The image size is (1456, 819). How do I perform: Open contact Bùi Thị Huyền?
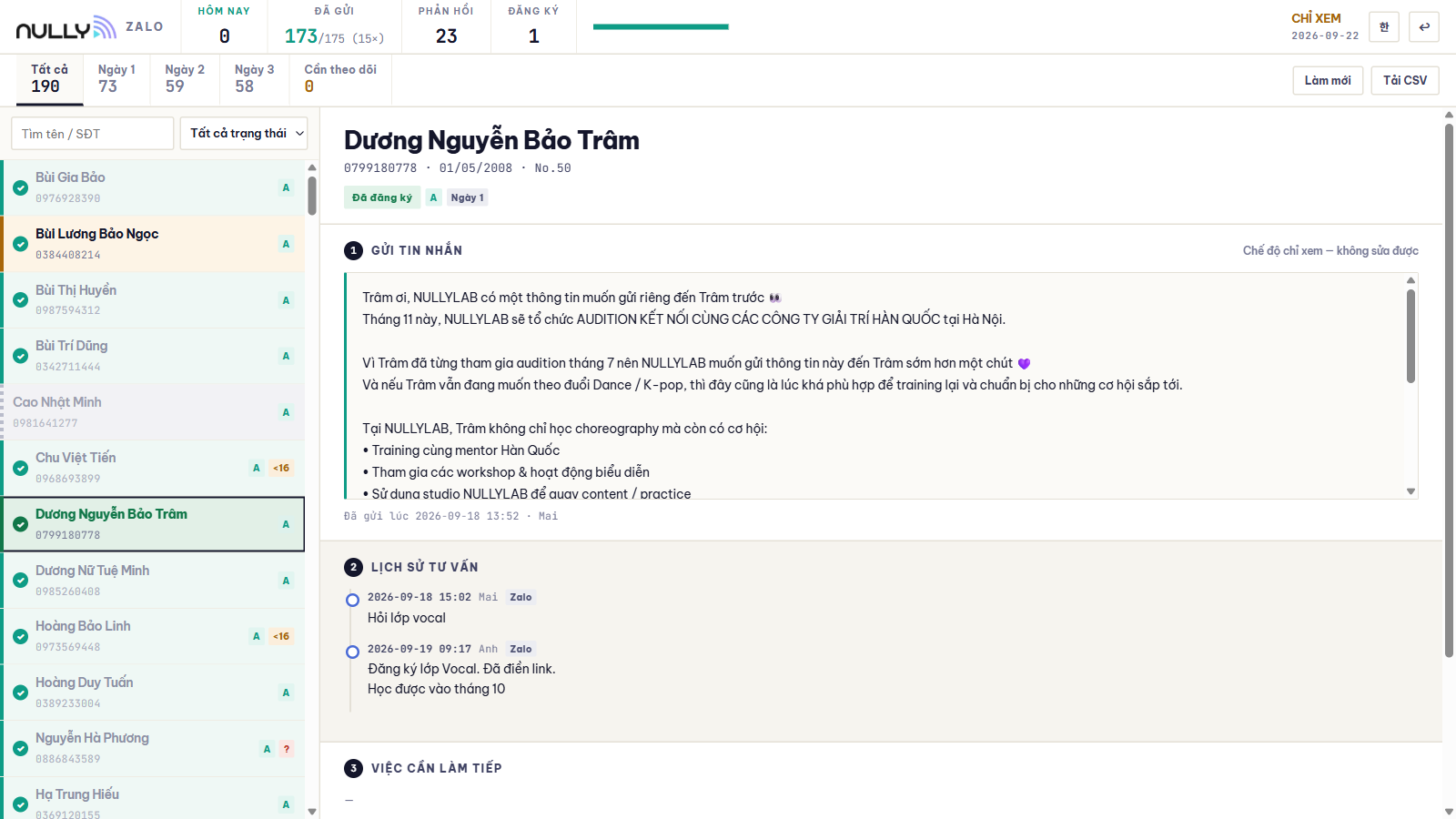click(x=153, y=300)
